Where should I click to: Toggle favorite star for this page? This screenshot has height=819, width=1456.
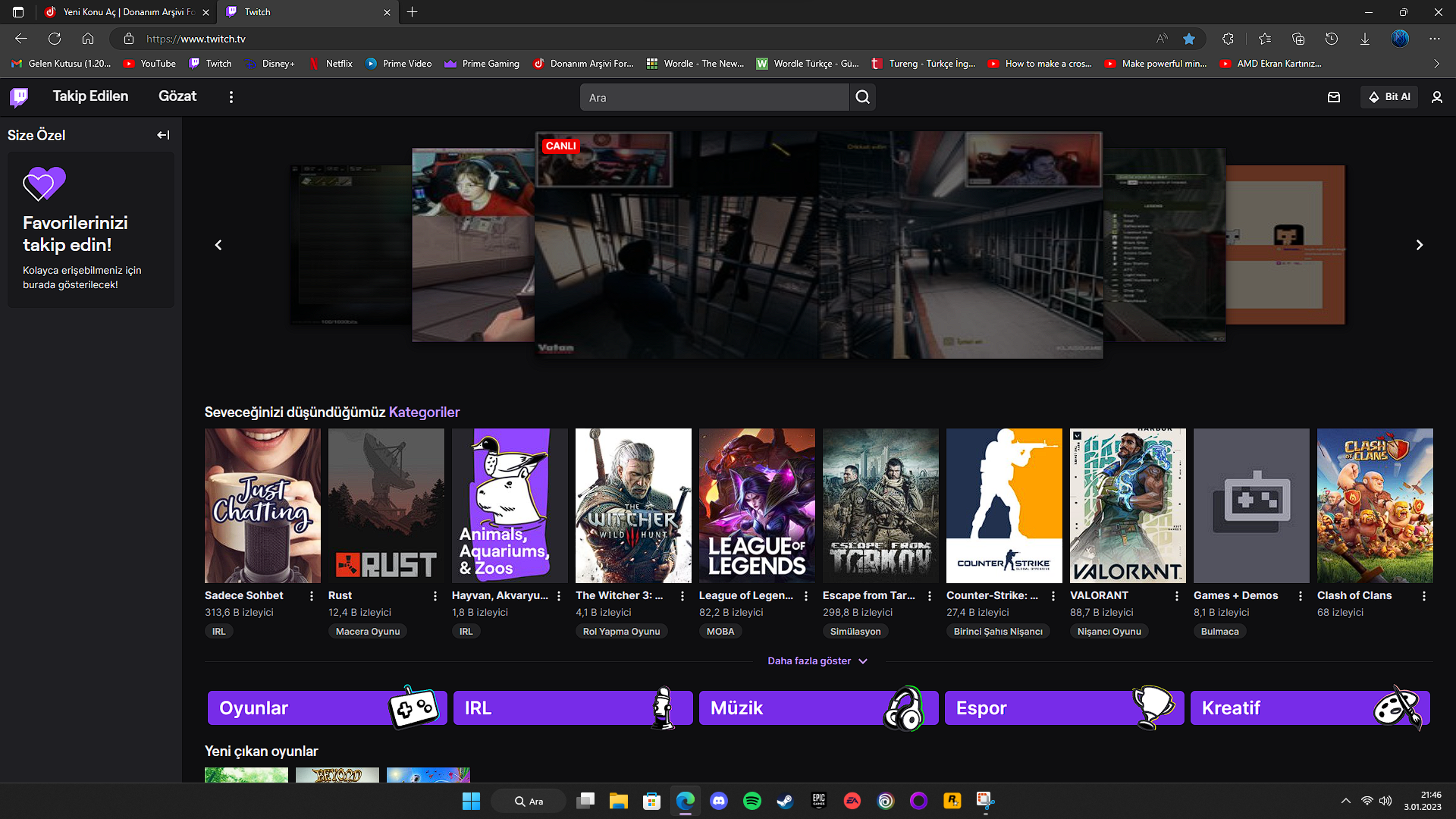[x=1189, y=39]
